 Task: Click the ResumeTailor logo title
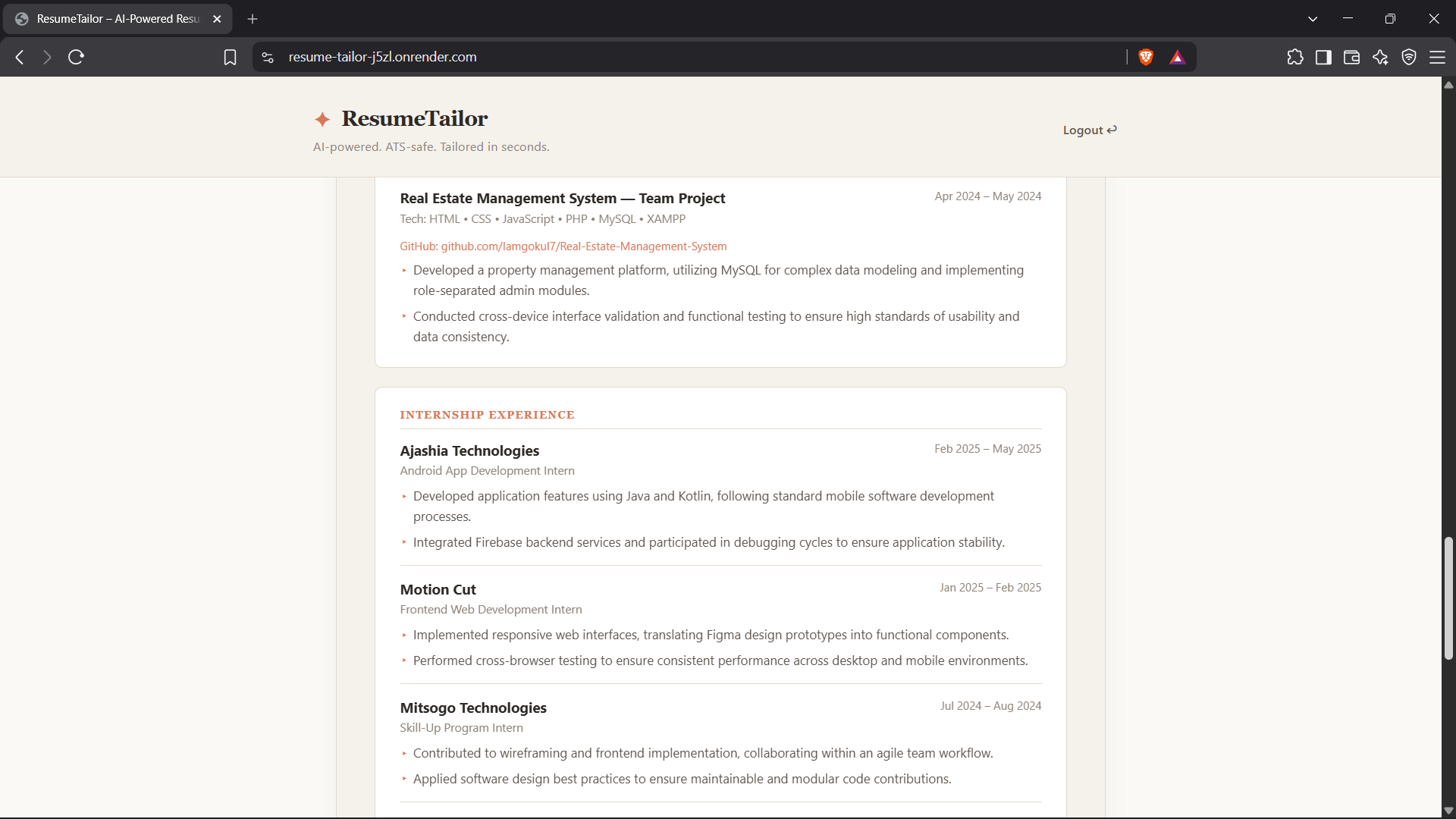click(x=414, y=118)
